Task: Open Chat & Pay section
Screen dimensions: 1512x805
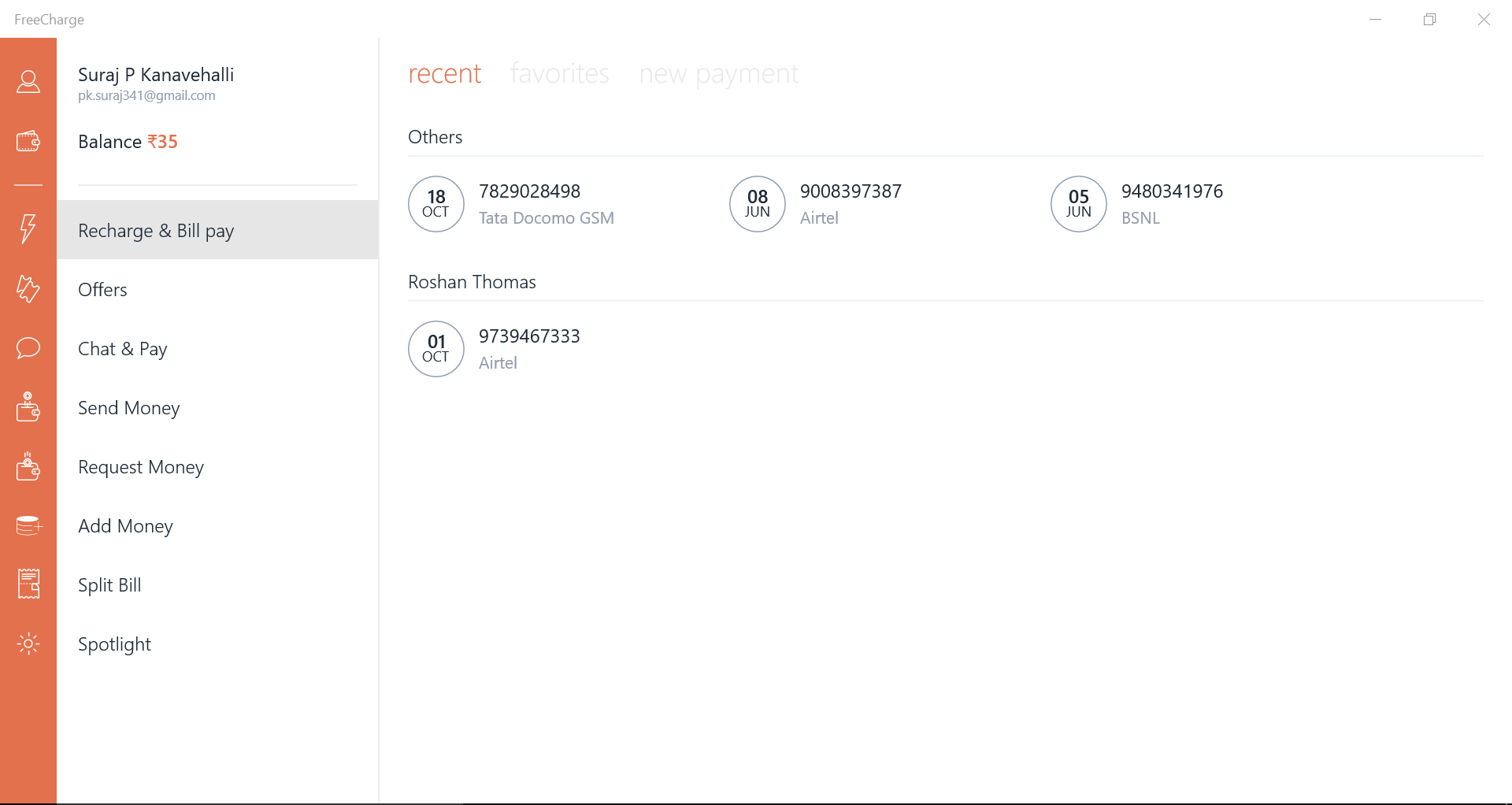Action: coord(217,348)
